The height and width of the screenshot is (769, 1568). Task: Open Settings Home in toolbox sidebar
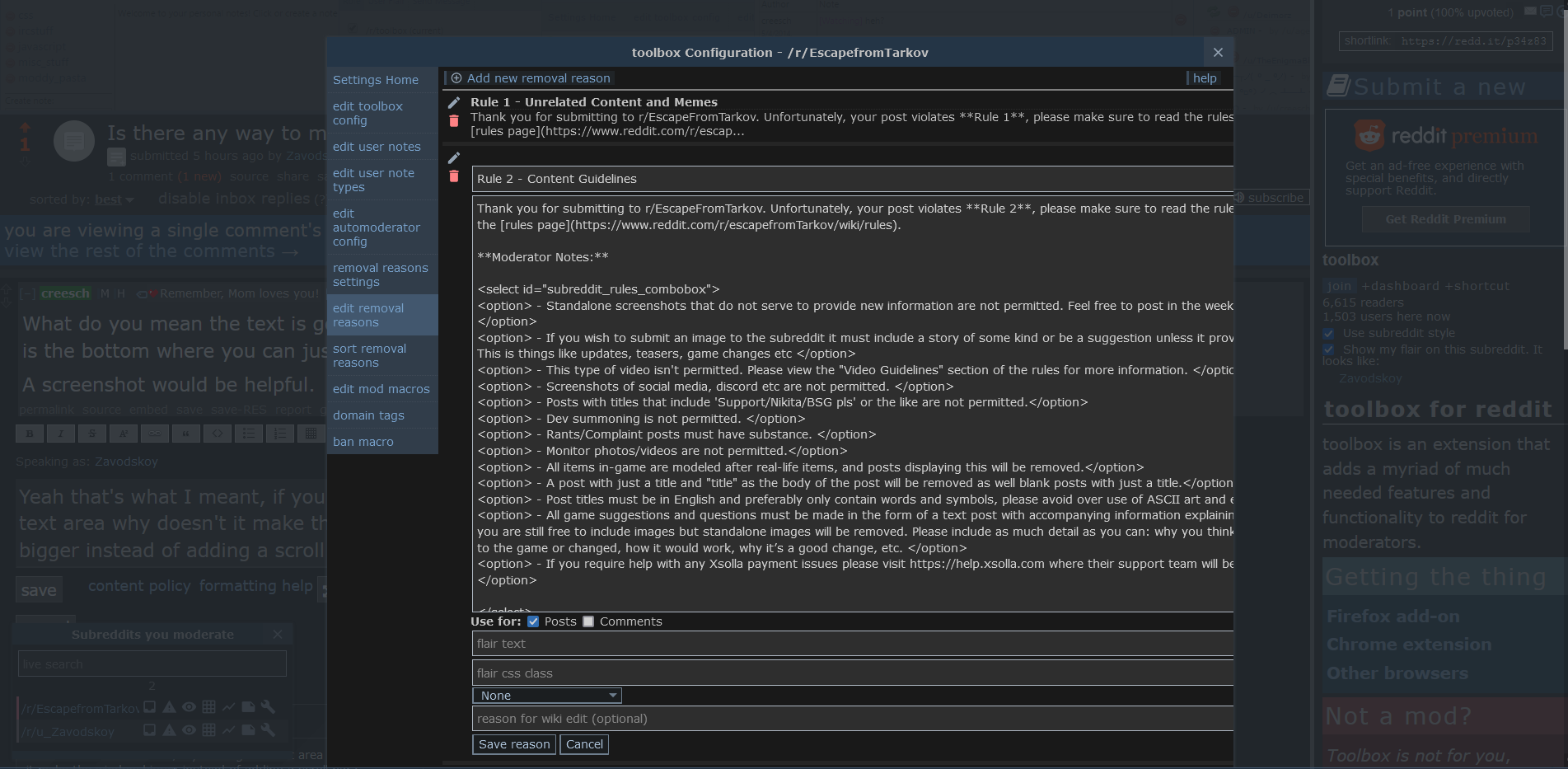pos(382,80)
